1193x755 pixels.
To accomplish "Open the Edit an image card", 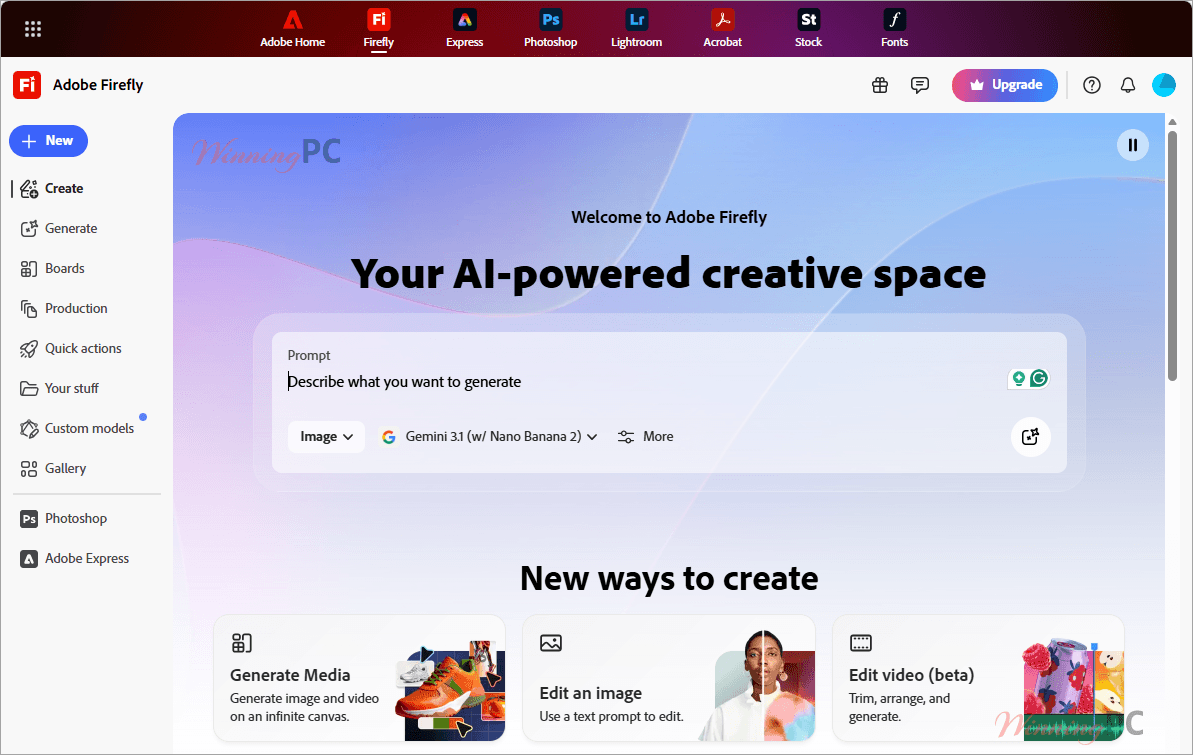I will click(x=669, y=678).
